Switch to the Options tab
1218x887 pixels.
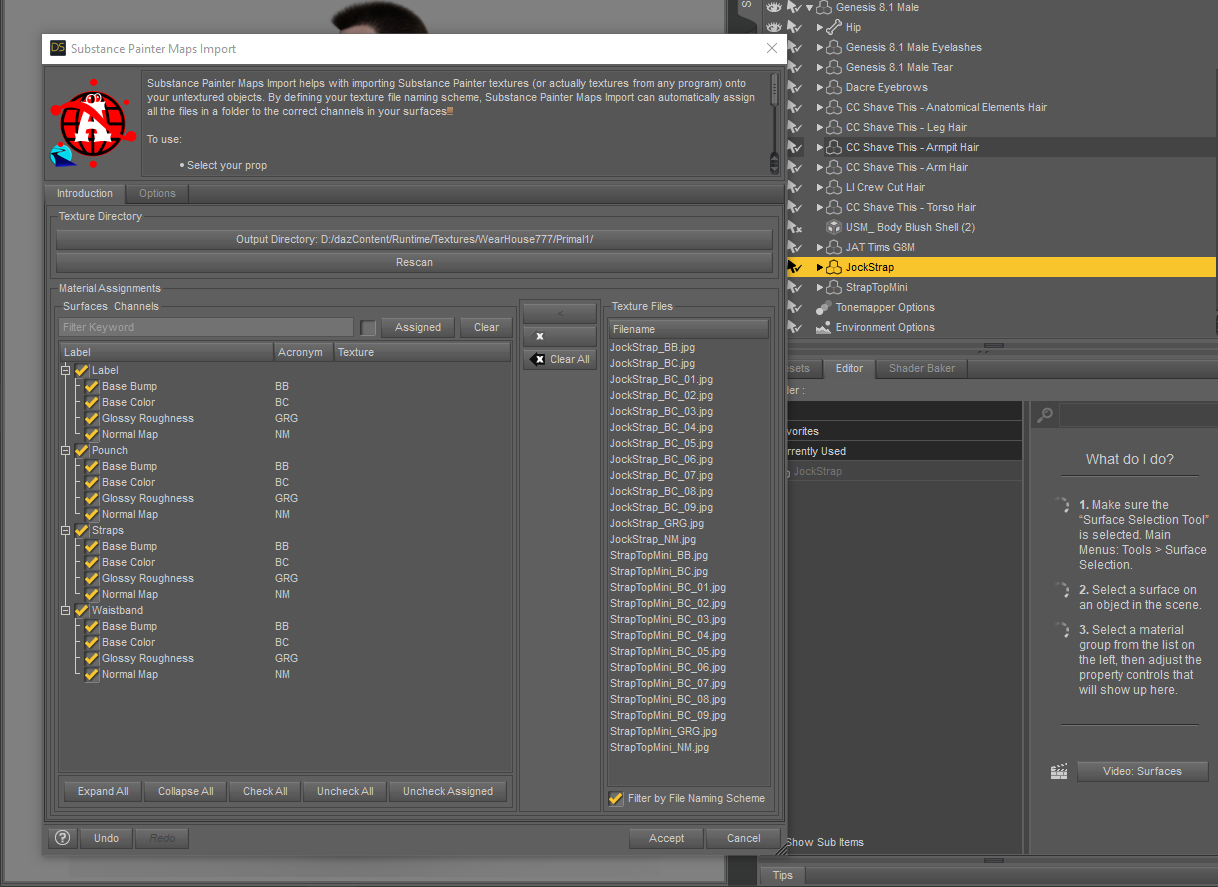[157, 193]
